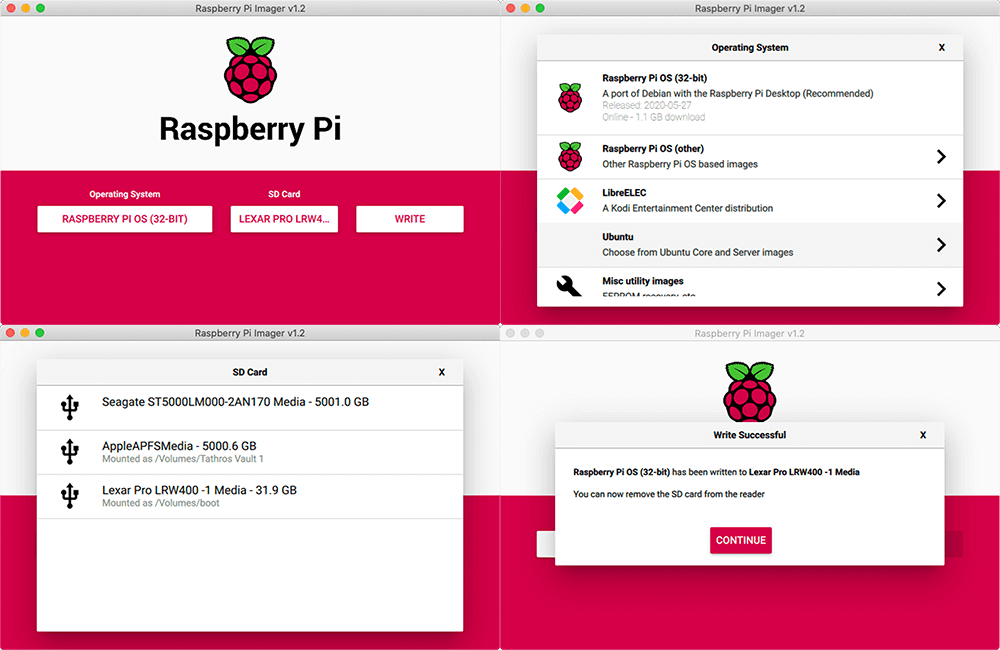
Task: Click Raspberry Pi OS (other) raspberry icon
Action: tap(570, 156)
